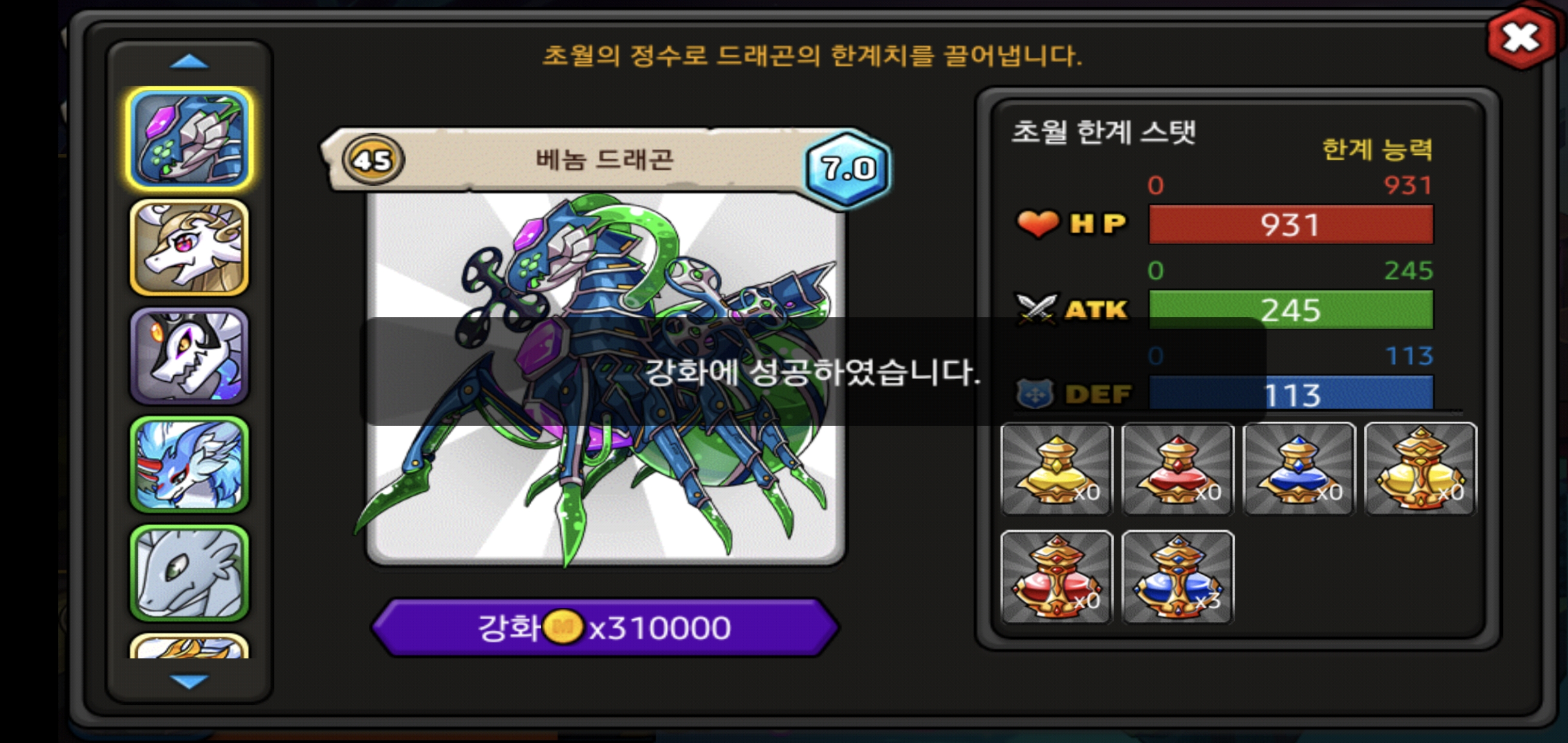This screenshot has height=743, width=1568.
Task: Click the green ATK 245 bar
Action: coord(1291,310)
